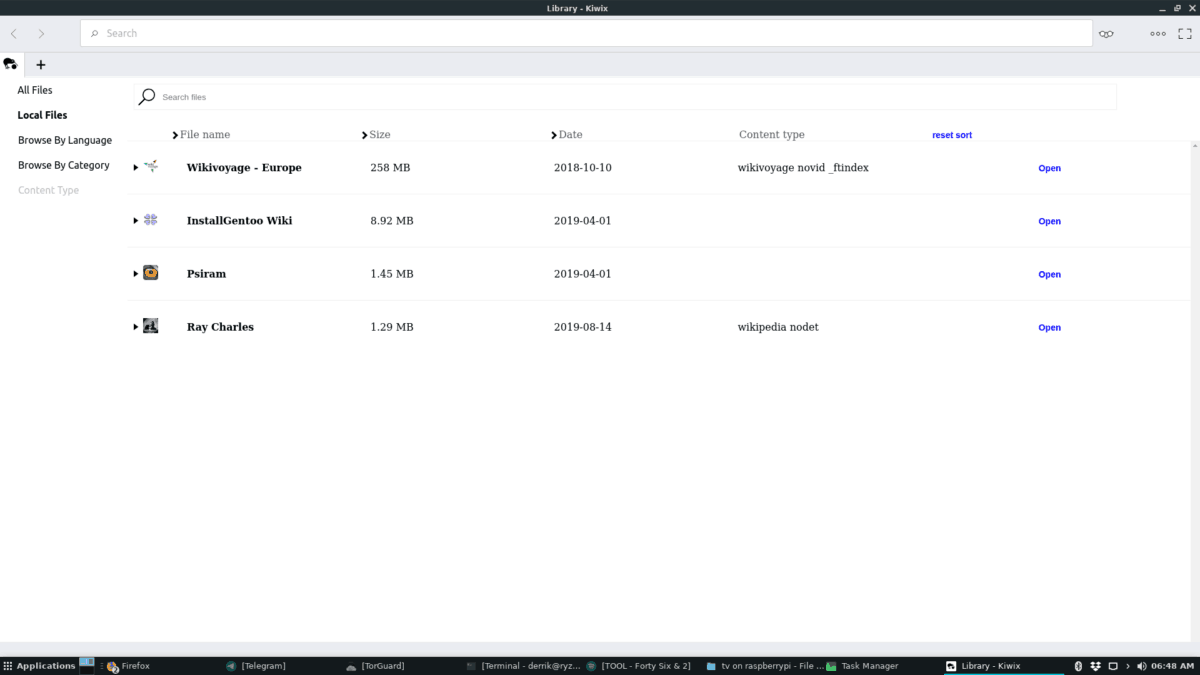Click the reset sort link
The height and width of the screenshot is (675, 1200).
pos(952,135)
